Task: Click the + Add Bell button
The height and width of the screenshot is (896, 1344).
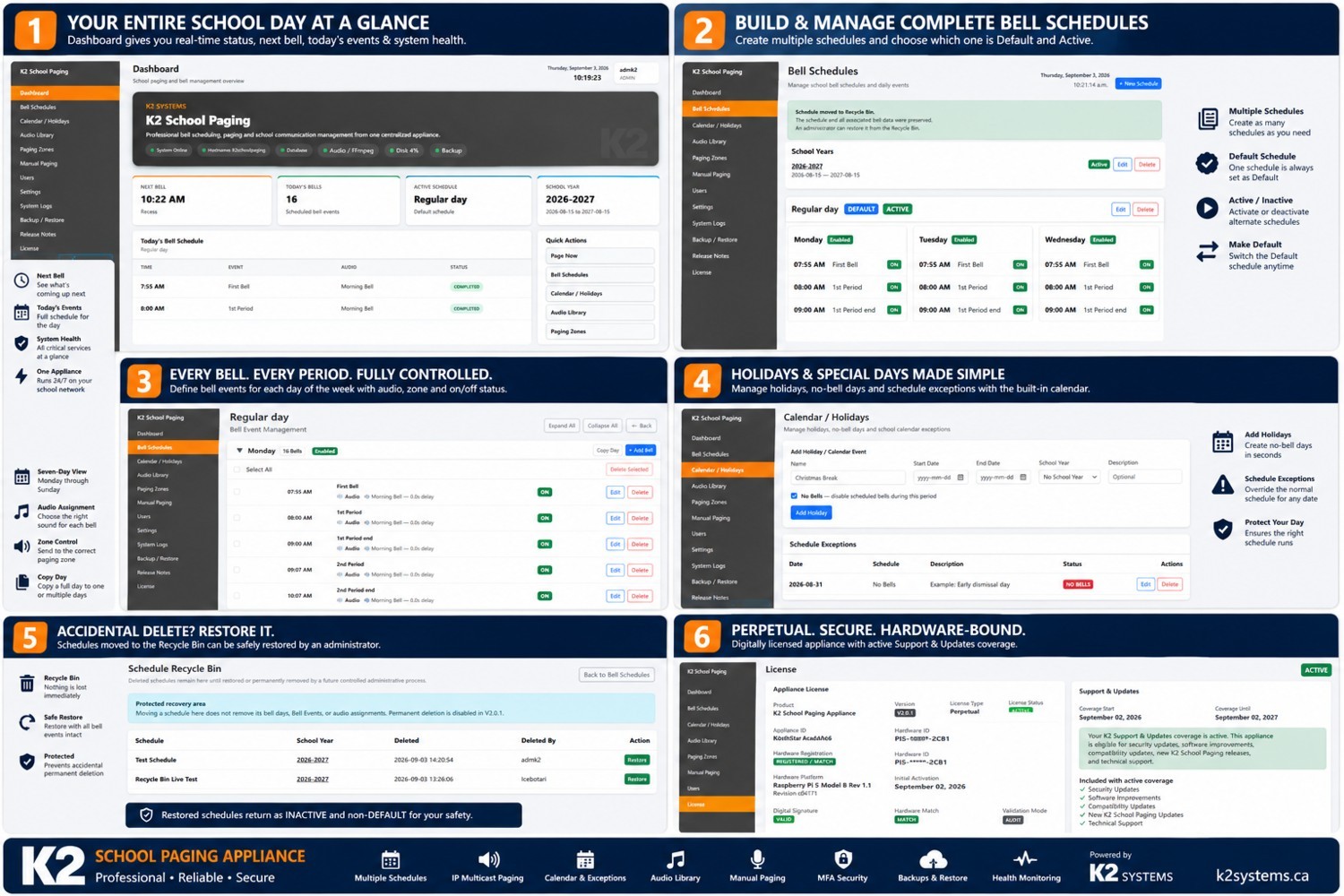Action: (641, 451)
